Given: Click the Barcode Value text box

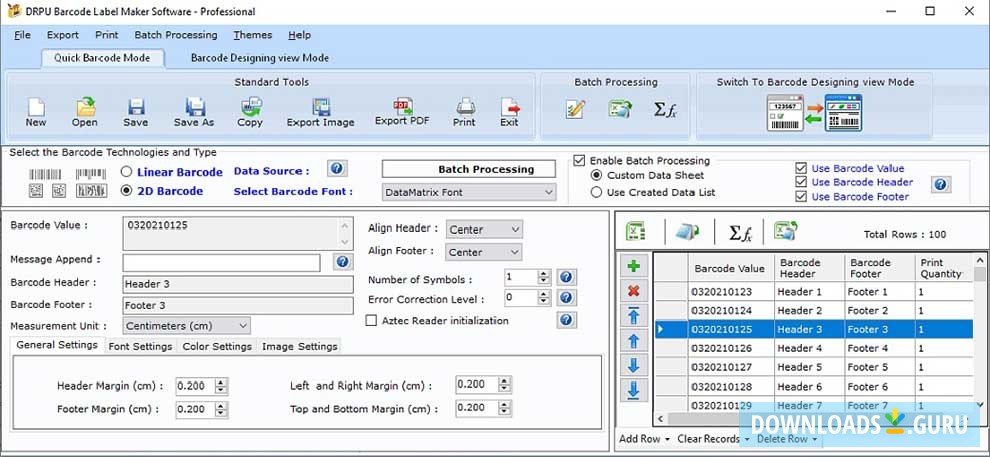Looking at the screenshot, I should point(237,233).
